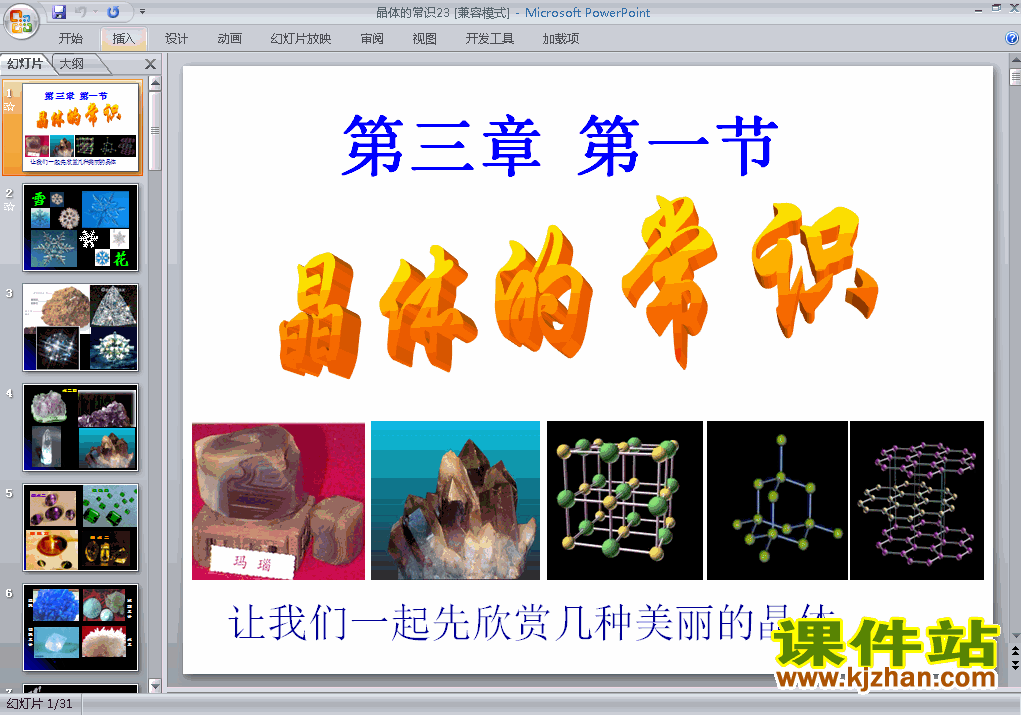Click the slide editor scroll-down arrow
Image resolution: width=1021 pixels, height=715 pixels.
point(1015,636)
